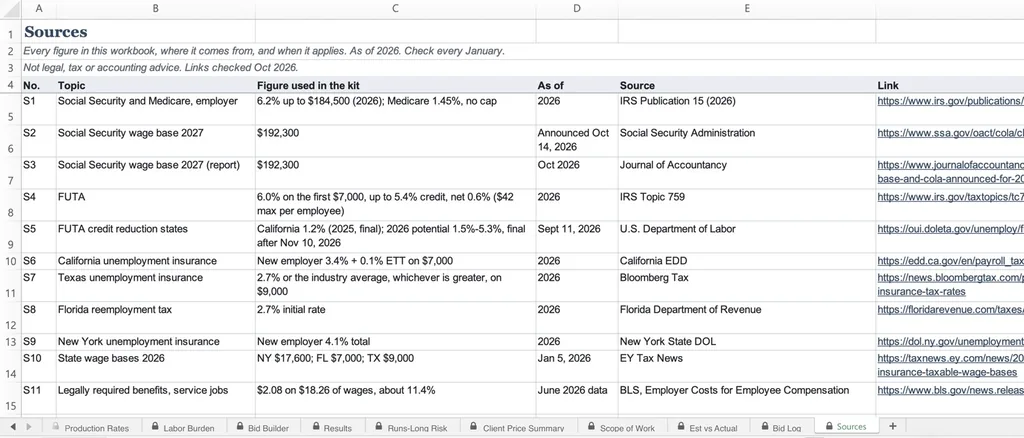1024x438 pixels.
Task: Open the edd.ca.gov payroll link
Action: coord(950,260)
